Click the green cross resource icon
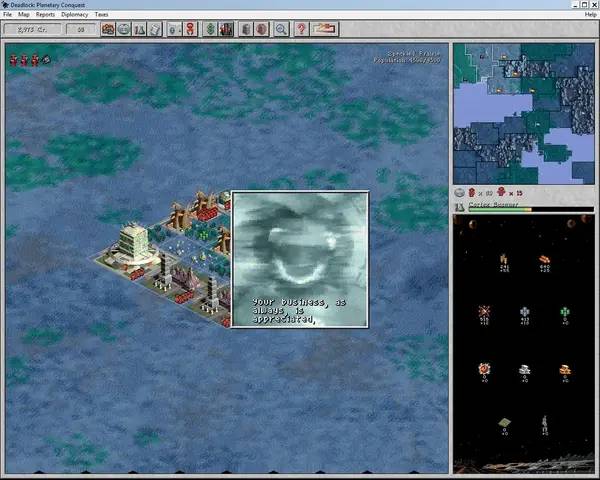The width and height of the screenshot is (600, 480). click(565, 312)
